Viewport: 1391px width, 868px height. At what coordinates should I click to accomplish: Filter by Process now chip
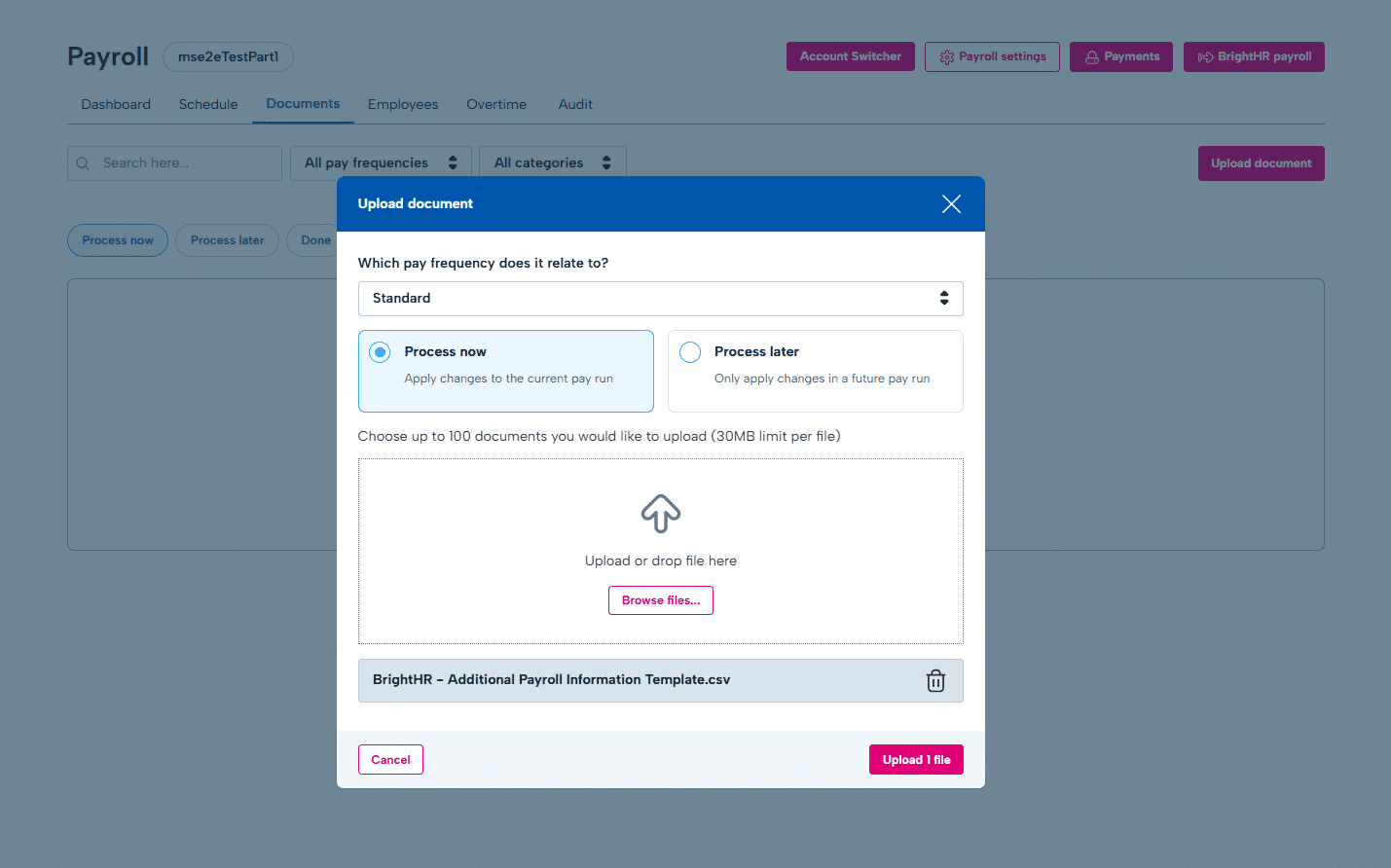[118, 240]
